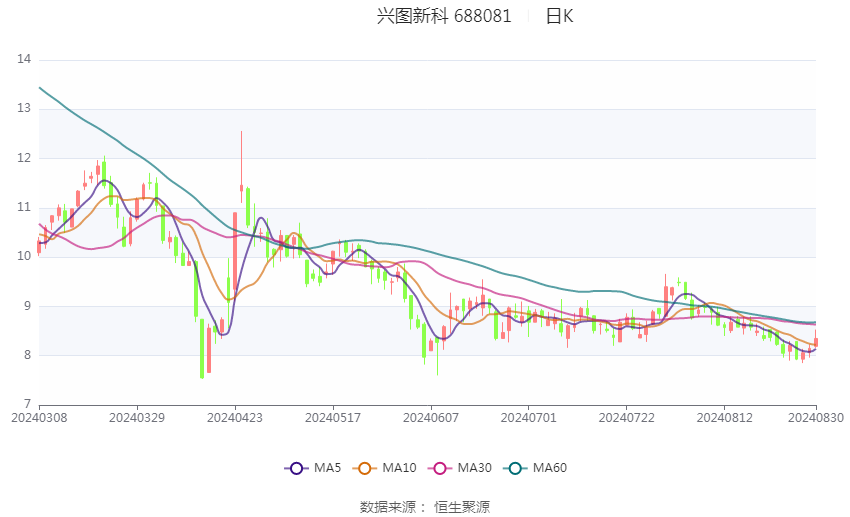850x517 pixels.
Task: Click the x-axis date 20240329
Action: pyautogui.click(x=137, y=418)
